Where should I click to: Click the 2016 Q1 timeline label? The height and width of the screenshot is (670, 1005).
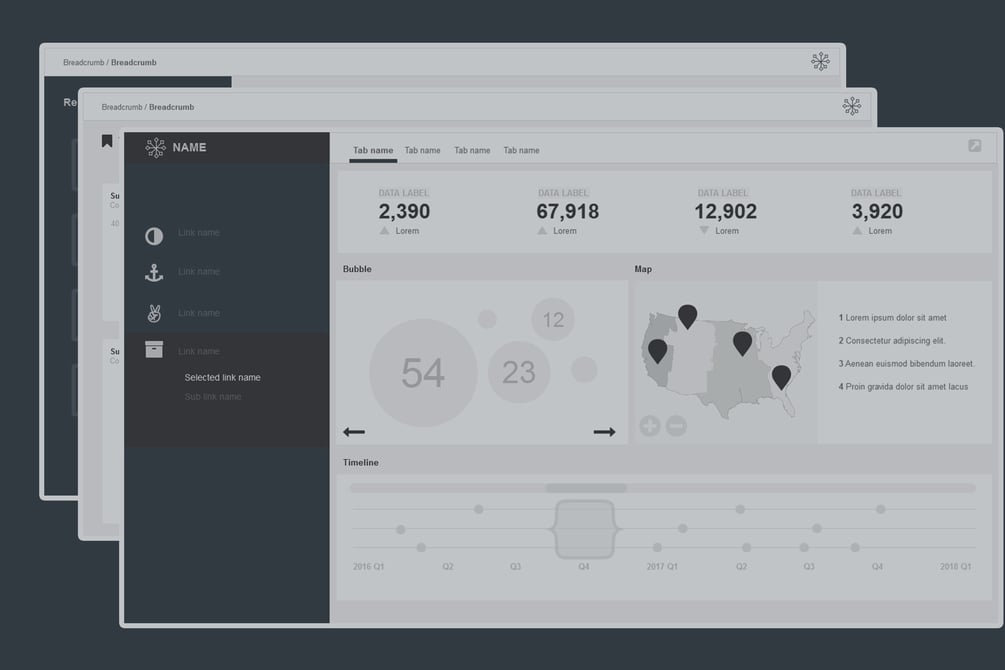369,567
